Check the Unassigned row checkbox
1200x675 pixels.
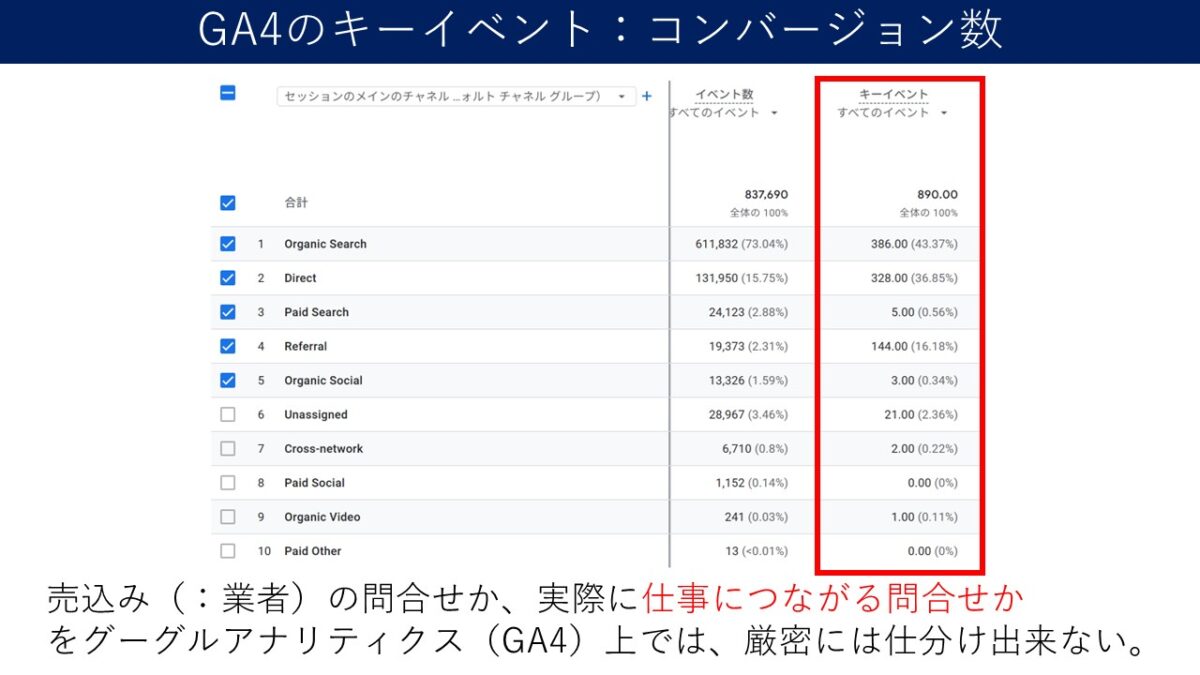click(228, 414)
